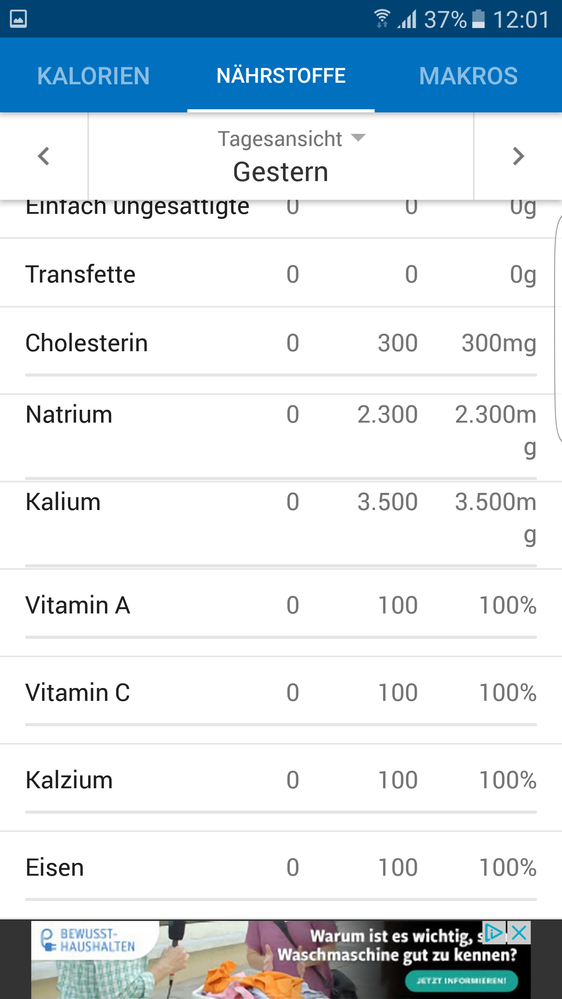Switch to the MAKROS tab
Viewport: 562px width, 999px height.
coord(468,76)
